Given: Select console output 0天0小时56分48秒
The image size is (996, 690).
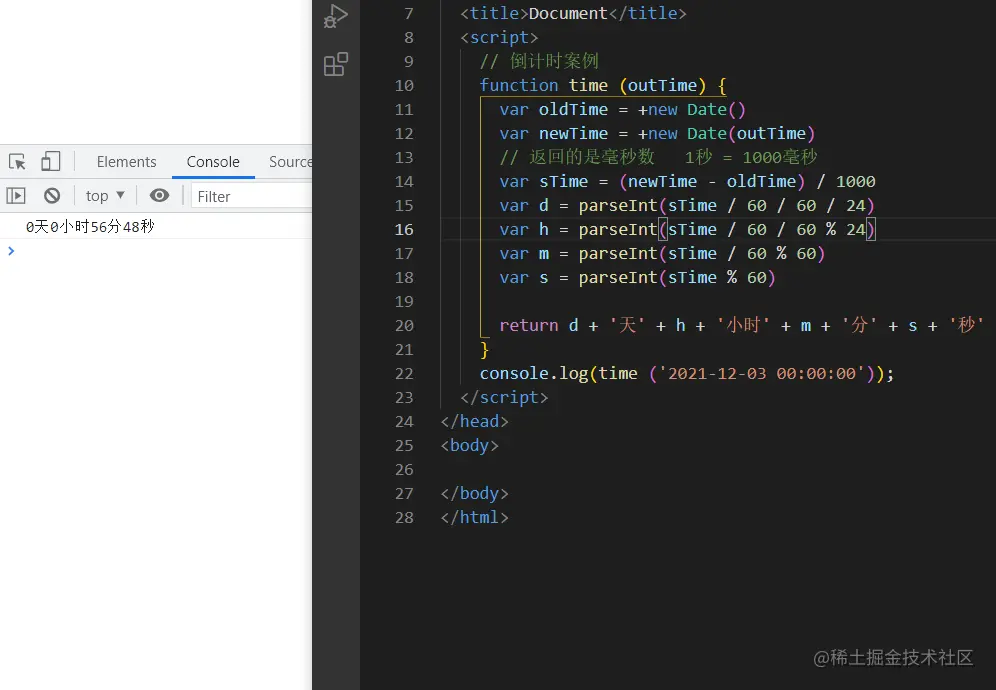Looking at the screenshot, I should click(90, 227).
